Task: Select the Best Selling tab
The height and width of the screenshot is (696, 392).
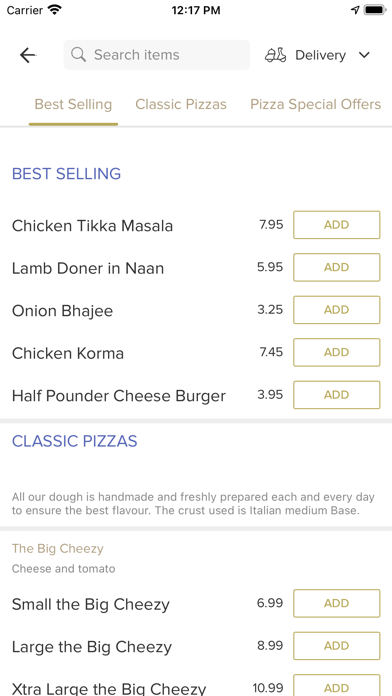Action: click(73, 104)
